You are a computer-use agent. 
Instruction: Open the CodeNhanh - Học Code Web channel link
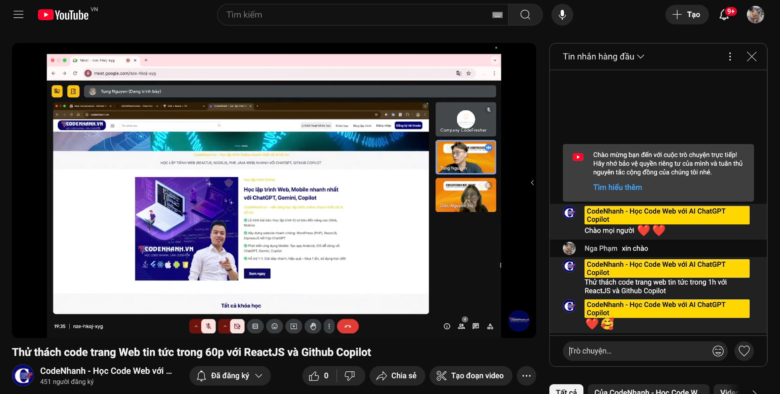(106, 371)
